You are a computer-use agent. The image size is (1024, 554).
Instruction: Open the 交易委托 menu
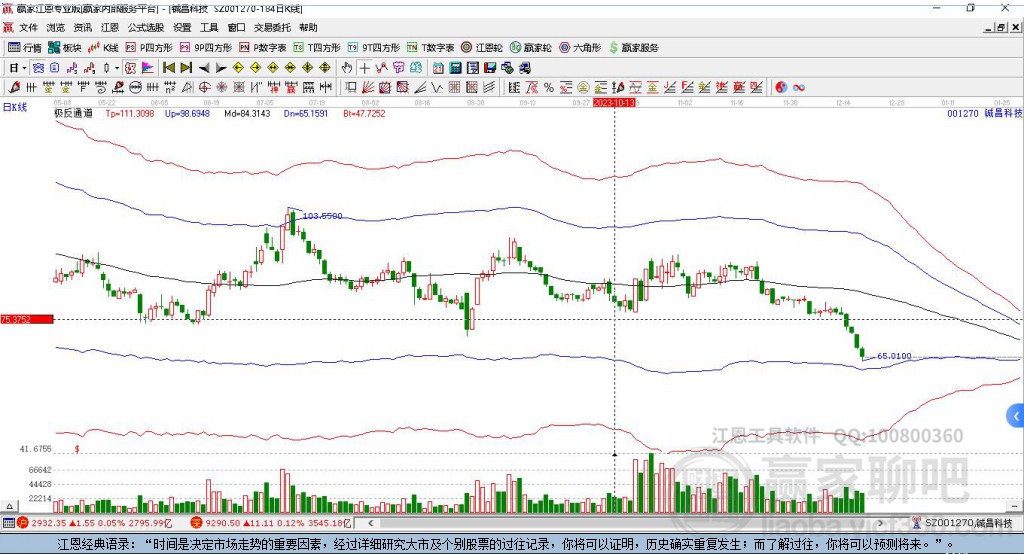[272, 27]
